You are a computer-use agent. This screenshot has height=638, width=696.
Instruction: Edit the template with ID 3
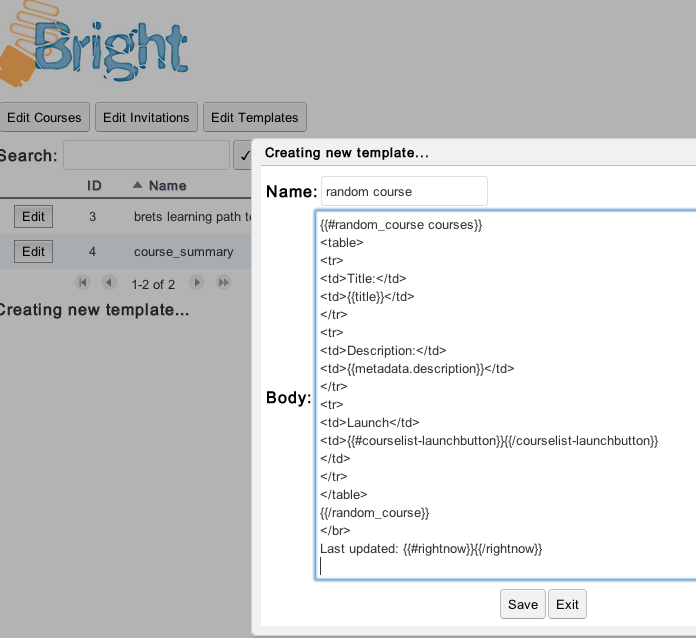pyautogui.click(x=33, y=216)
